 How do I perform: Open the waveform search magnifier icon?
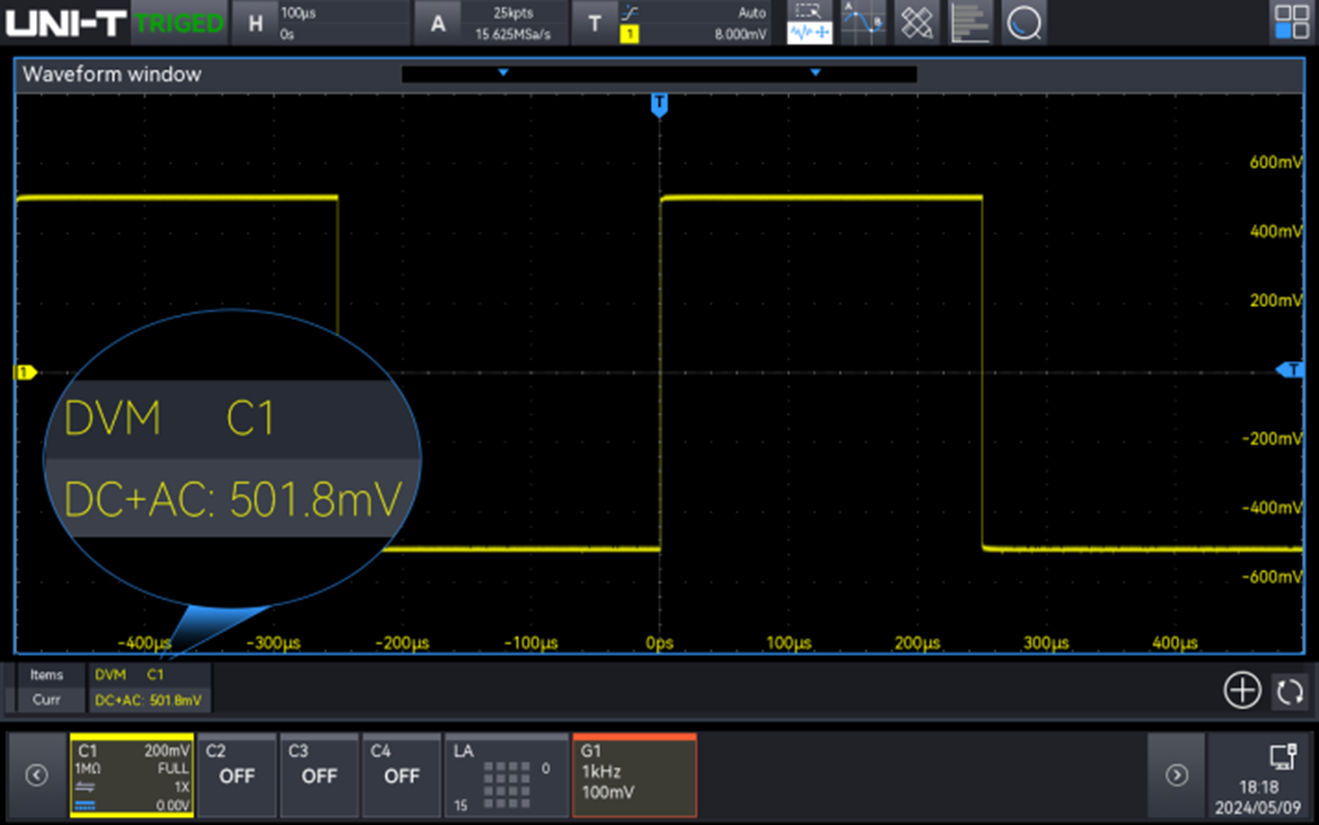1024,23
